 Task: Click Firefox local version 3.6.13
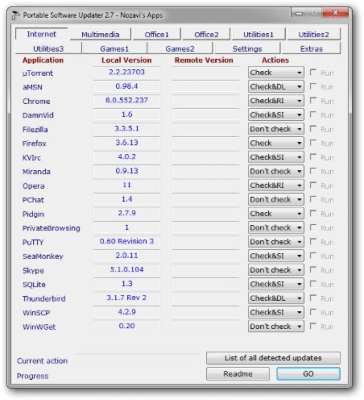click(126, 143)
